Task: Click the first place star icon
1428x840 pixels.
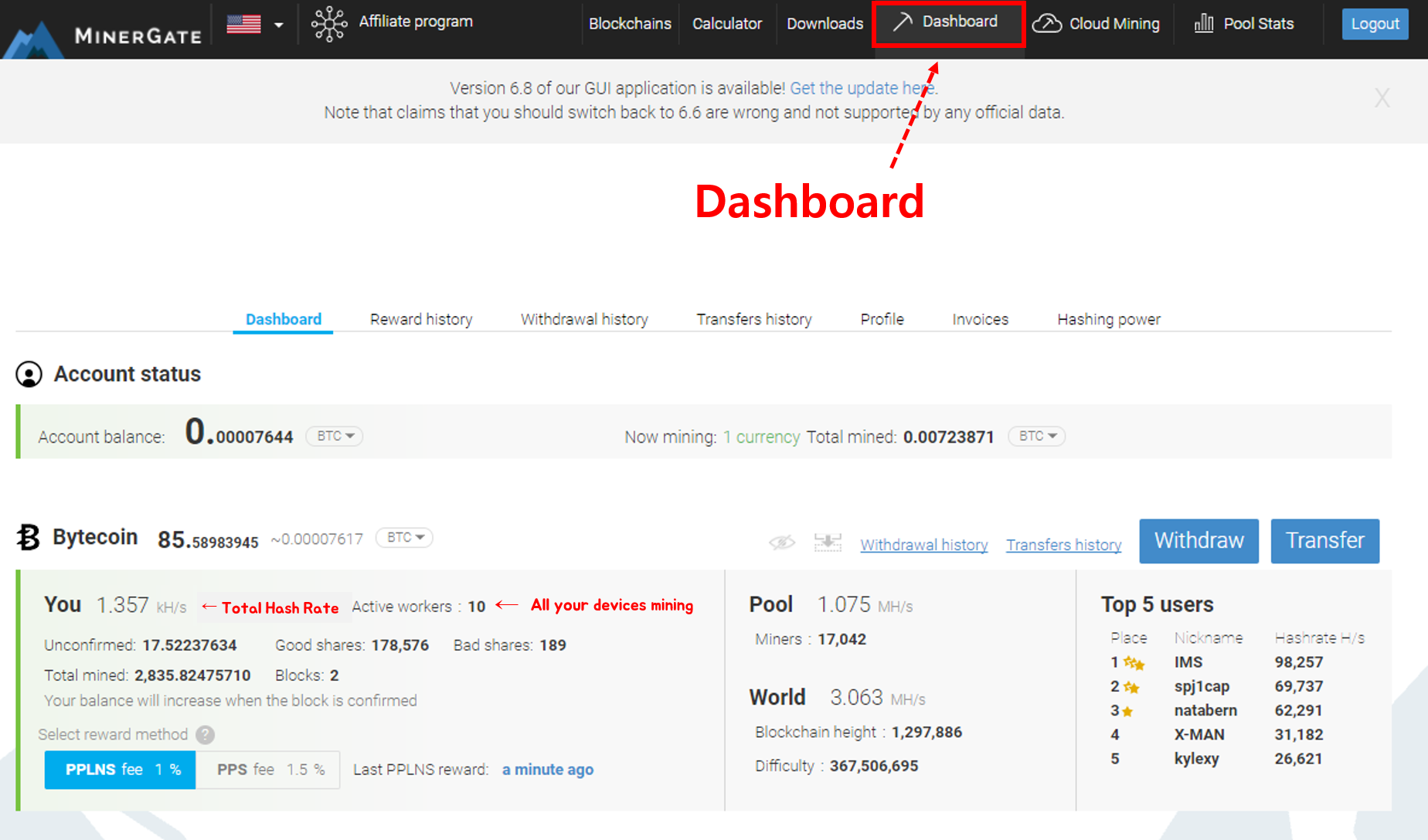Action: click(1134, 663)
